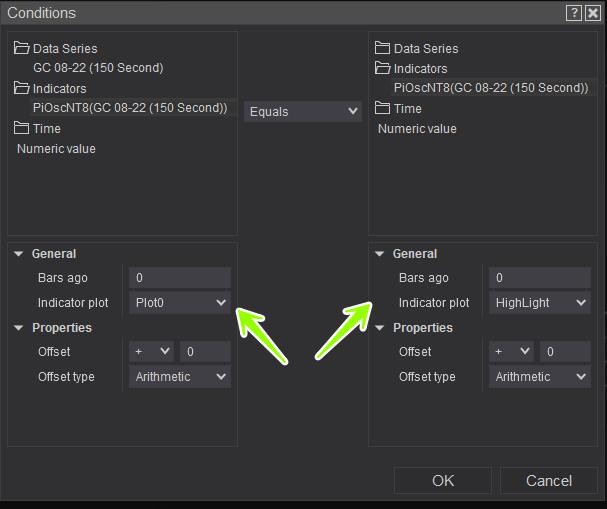Screen dimensions: 607x509
Task: Close the Conditions dialog
Action: pyautogui.click(x=593, y=13)
